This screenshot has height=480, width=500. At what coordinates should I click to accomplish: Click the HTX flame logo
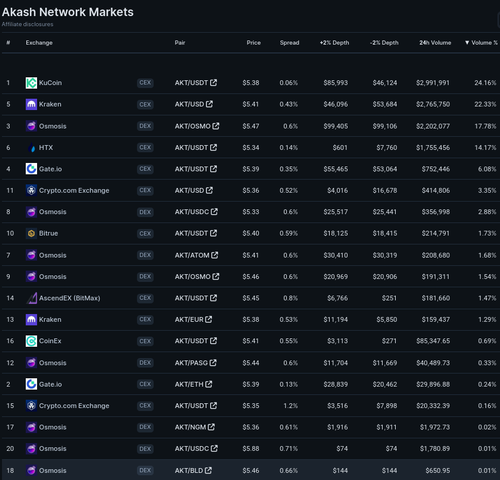click(31, 148)
